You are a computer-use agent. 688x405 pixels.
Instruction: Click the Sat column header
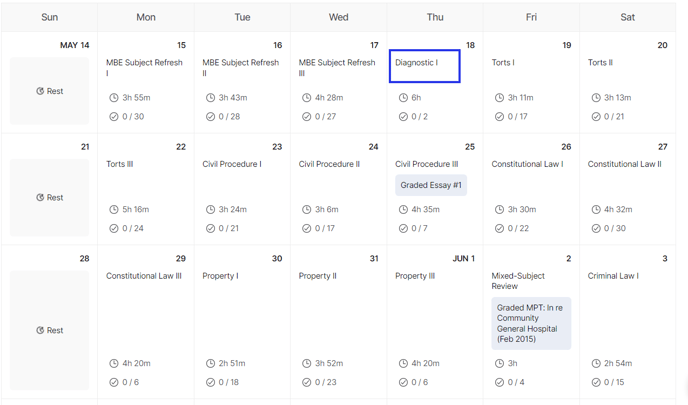[627, 17]
